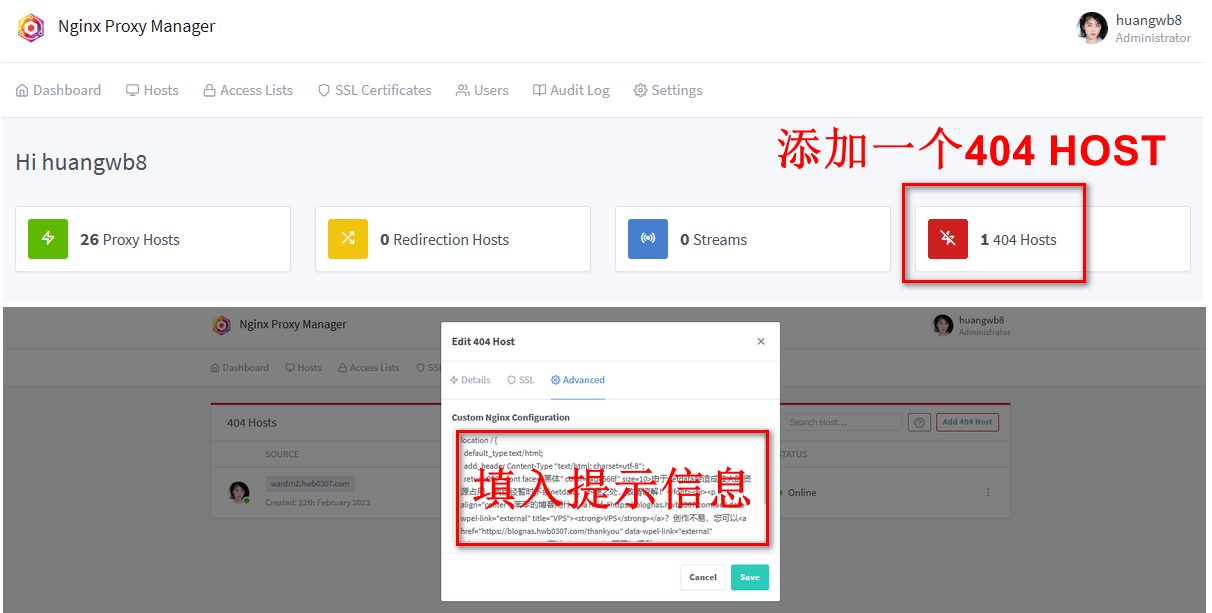Click the red 404 Hosts icon

point(947,239)
